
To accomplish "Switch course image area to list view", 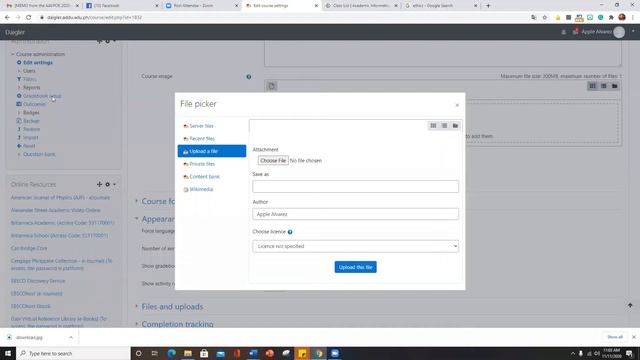I will tap(603, 86).
